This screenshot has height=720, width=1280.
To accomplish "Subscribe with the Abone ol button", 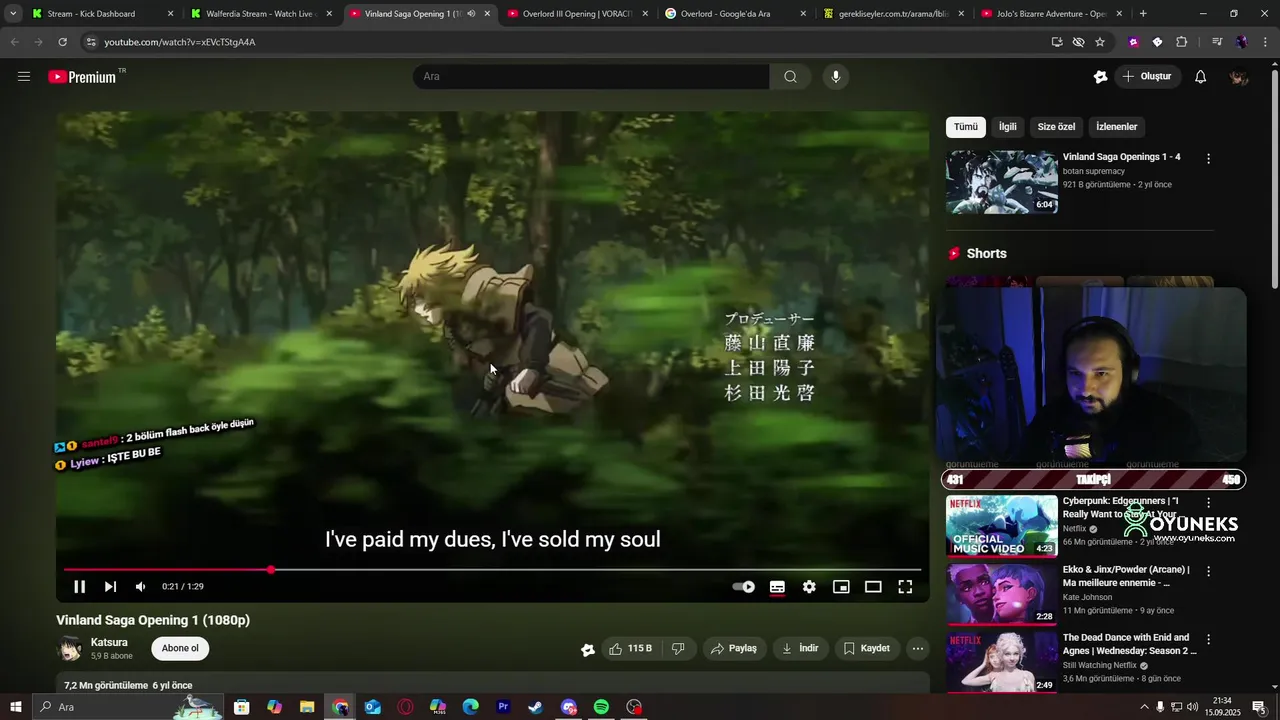I will [180, 648].
